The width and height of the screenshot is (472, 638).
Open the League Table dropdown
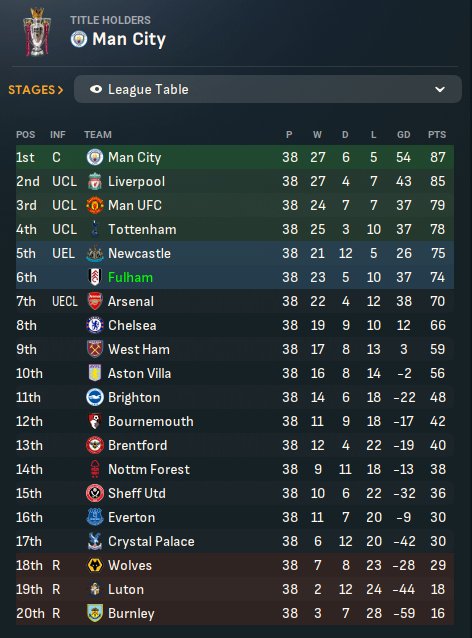(x=268, y=89)
